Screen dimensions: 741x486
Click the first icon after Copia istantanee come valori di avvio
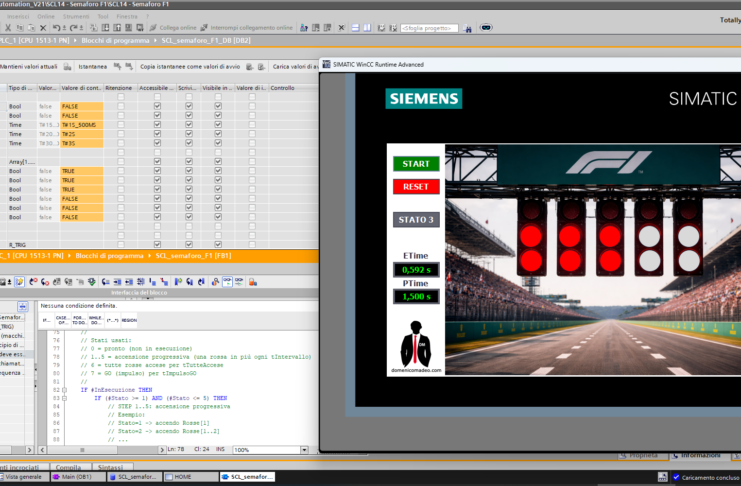click(250, 67)
